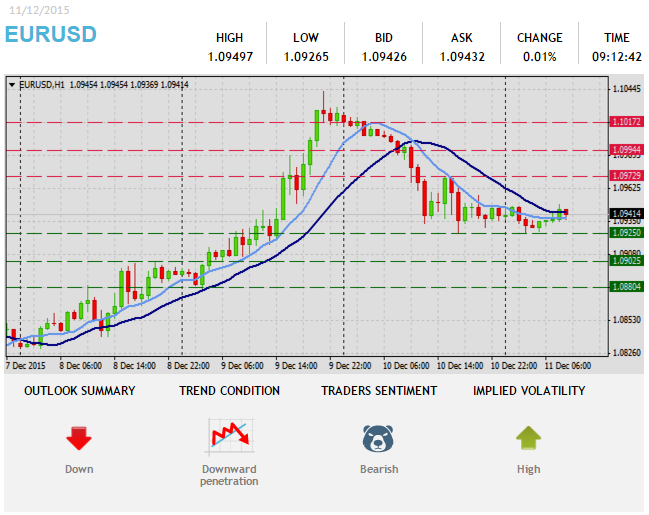Click the 11/12/2015 date text
This screenshot has width=649, height=515.
(x=39, y=10)
